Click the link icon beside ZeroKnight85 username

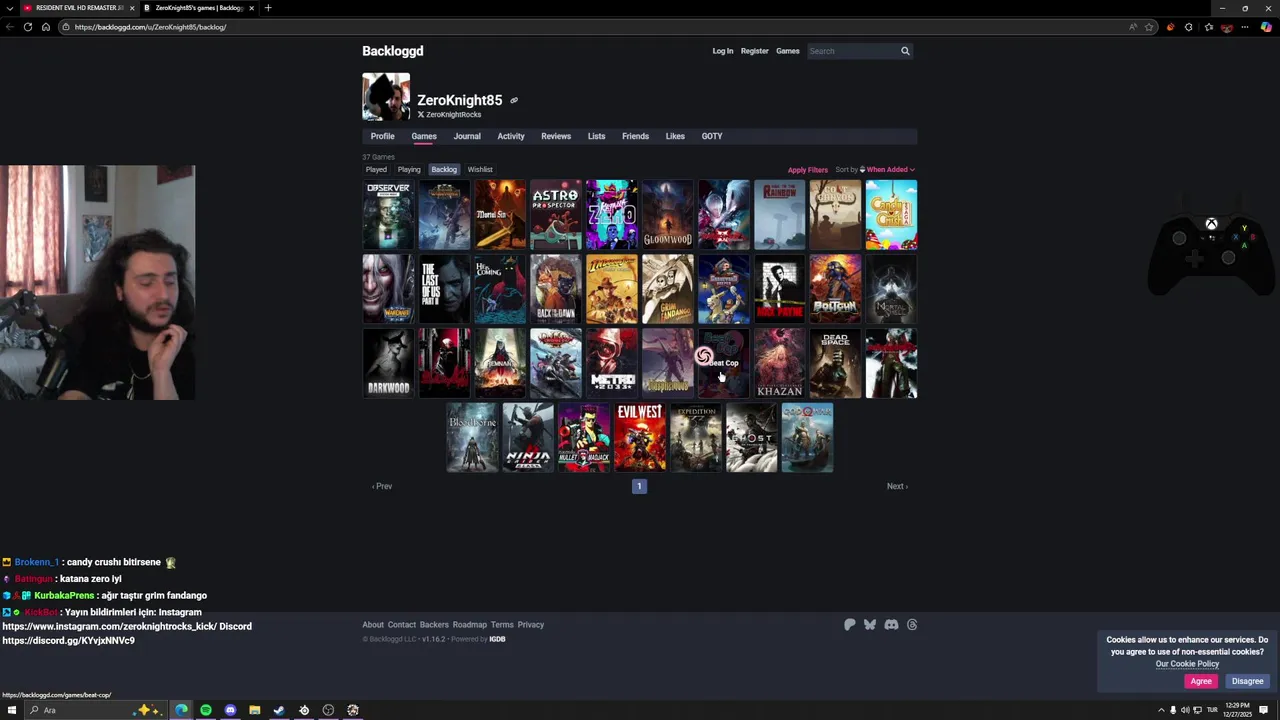point(514,100)
